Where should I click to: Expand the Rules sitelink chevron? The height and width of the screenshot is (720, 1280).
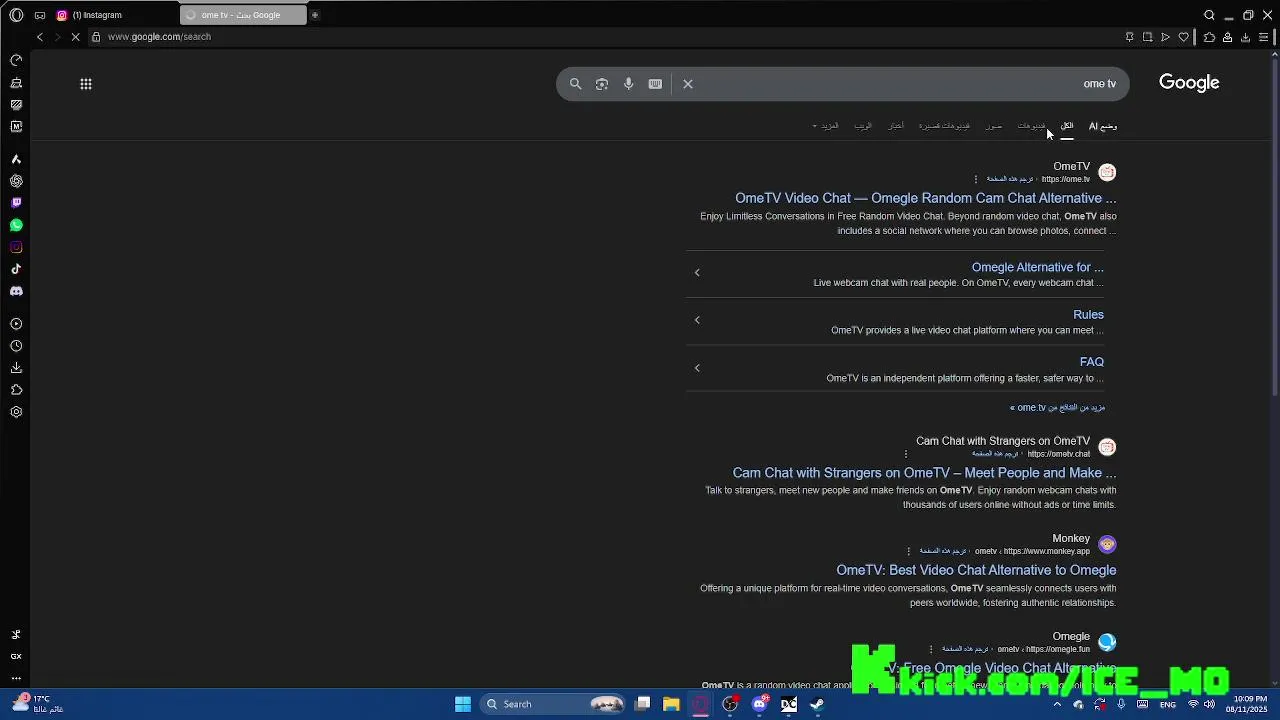[x=697, y=320]
